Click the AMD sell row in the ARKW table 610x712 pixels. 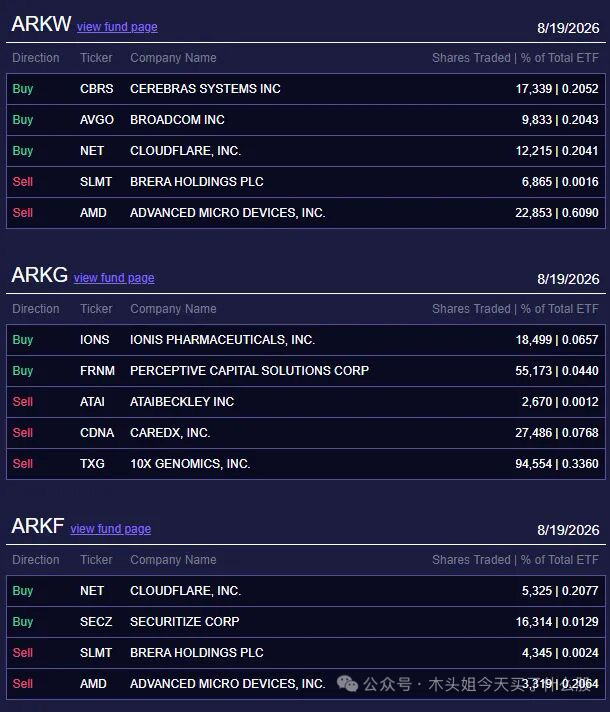point(306,213)
